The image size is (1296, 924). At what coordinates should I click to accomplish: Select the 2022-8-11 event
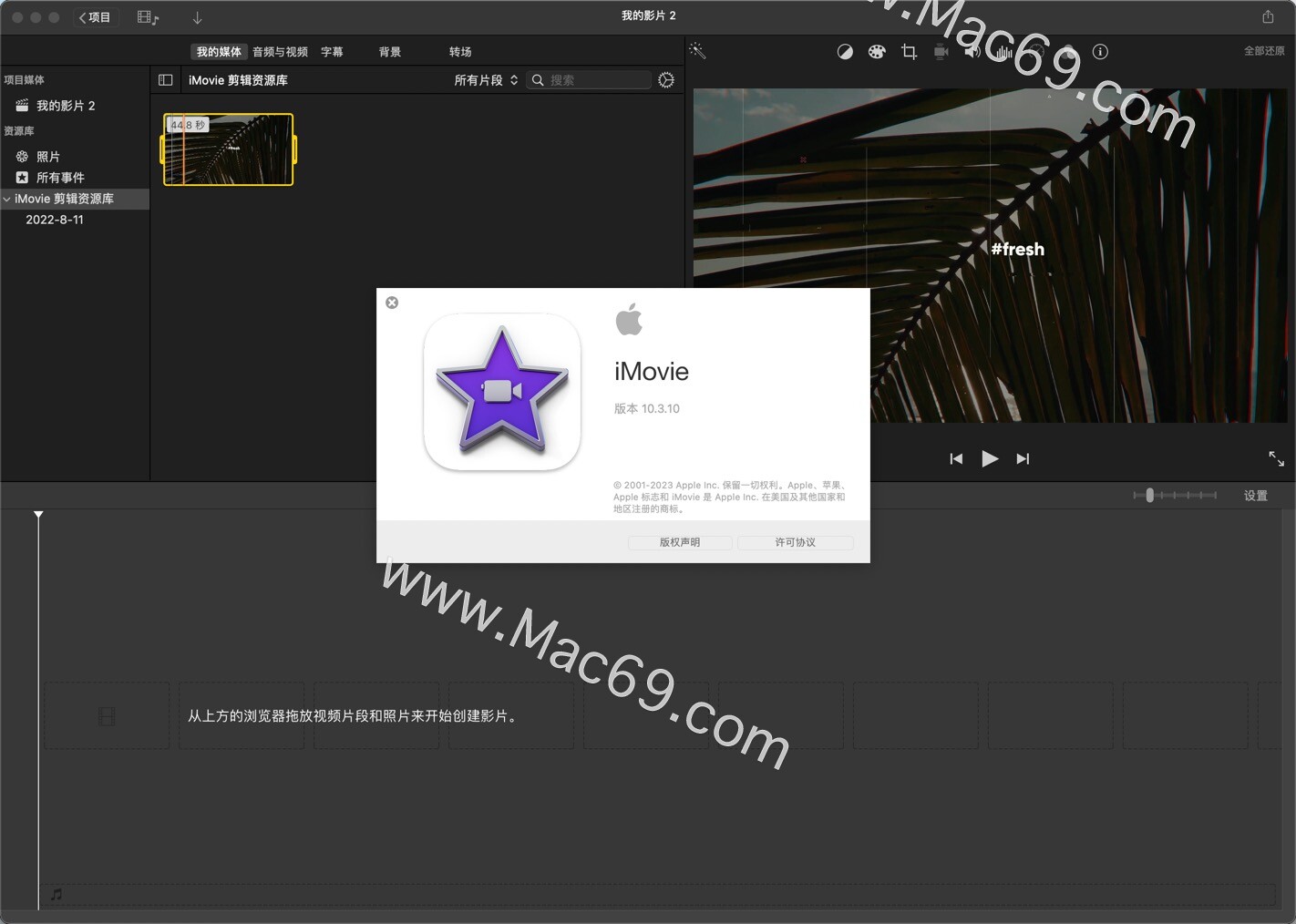pos(55,220)
